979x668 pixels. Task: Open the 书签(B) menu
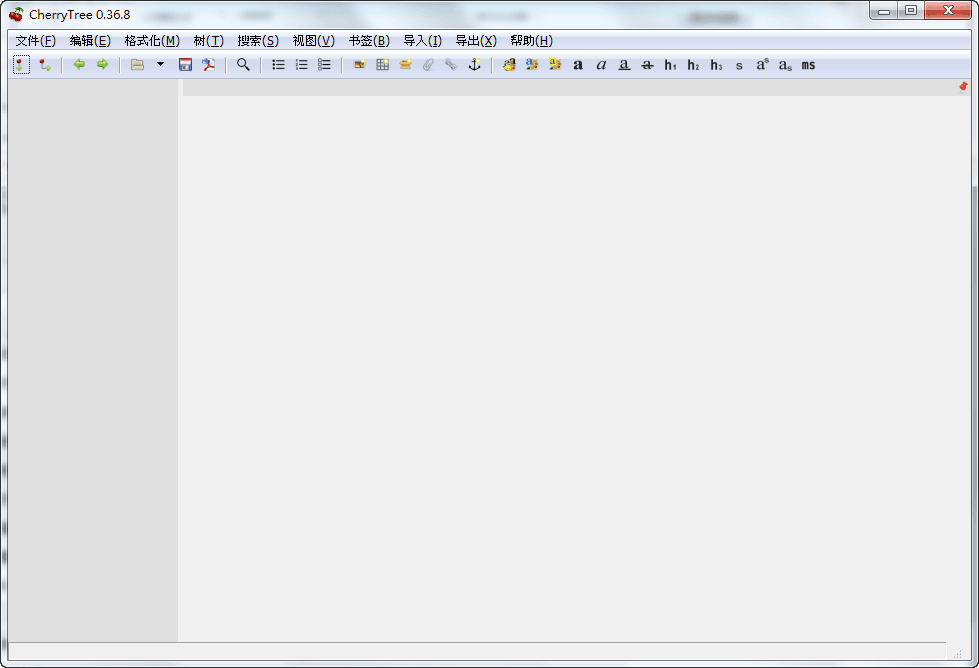click(x=368, y=41)
